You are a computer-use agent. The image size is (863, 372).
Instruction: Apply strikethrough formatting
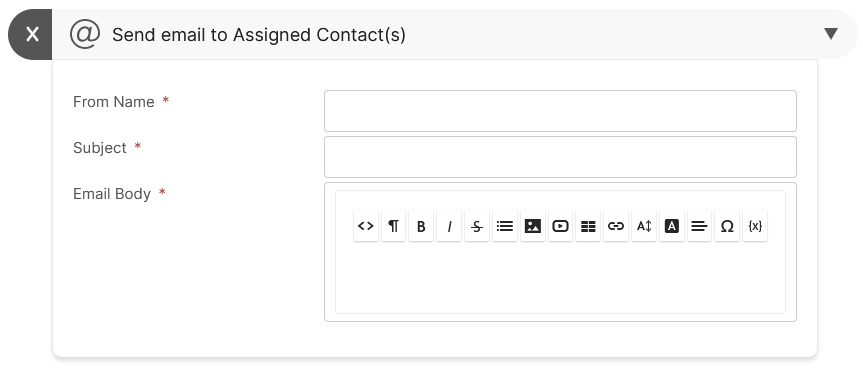(477, 226)
